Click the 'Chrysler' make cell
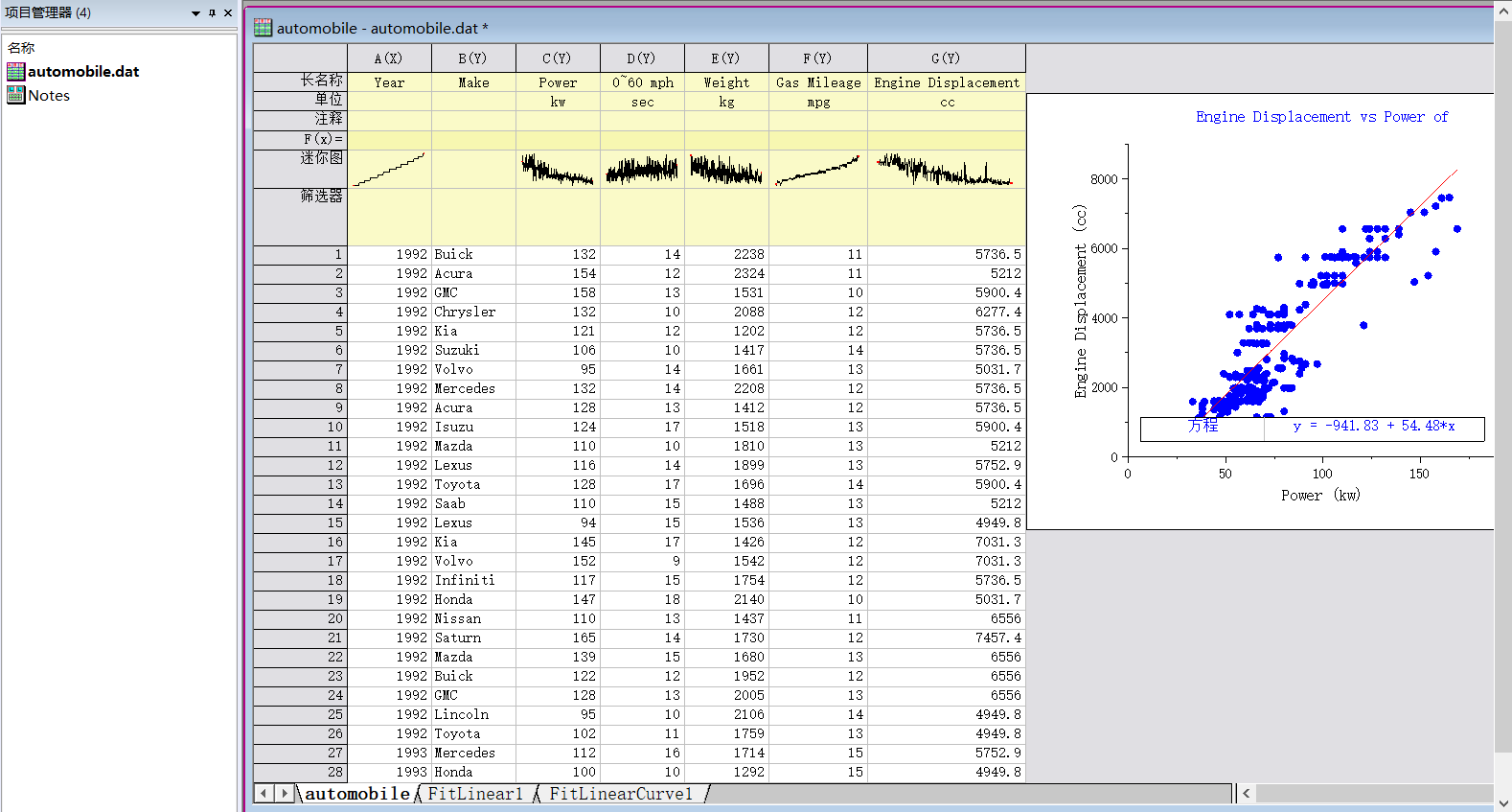 (473, 313)
